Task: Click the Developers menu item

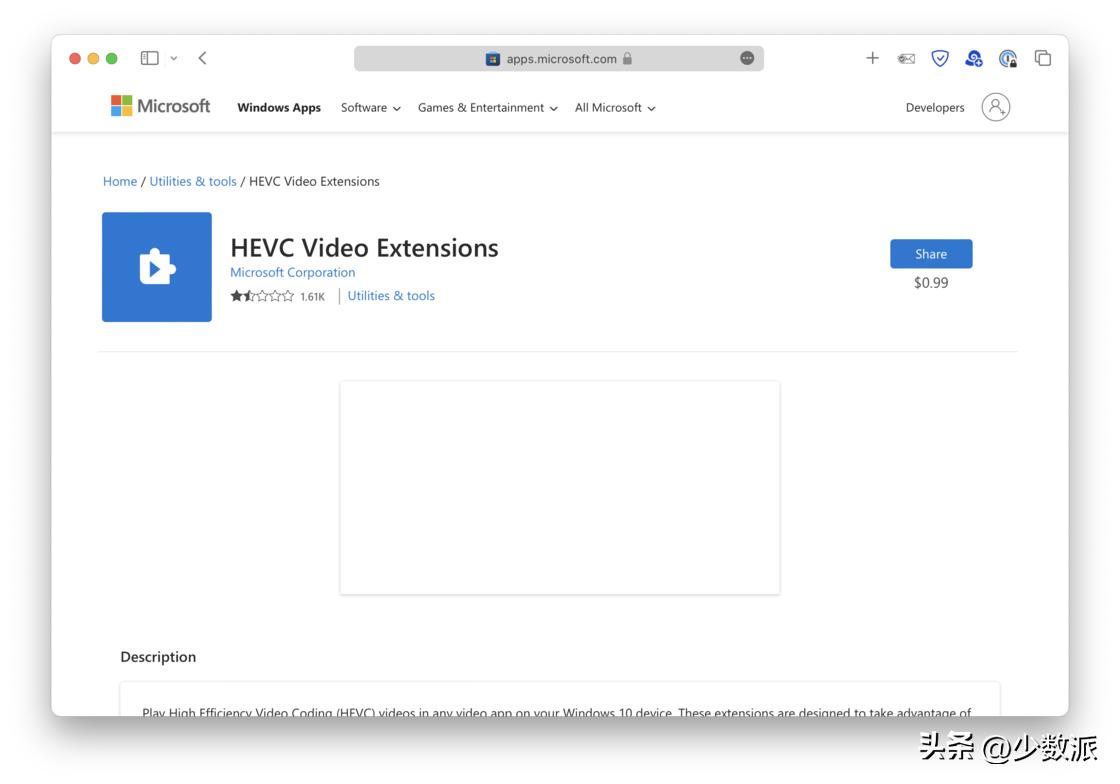Action: click(x=934, y=107)
